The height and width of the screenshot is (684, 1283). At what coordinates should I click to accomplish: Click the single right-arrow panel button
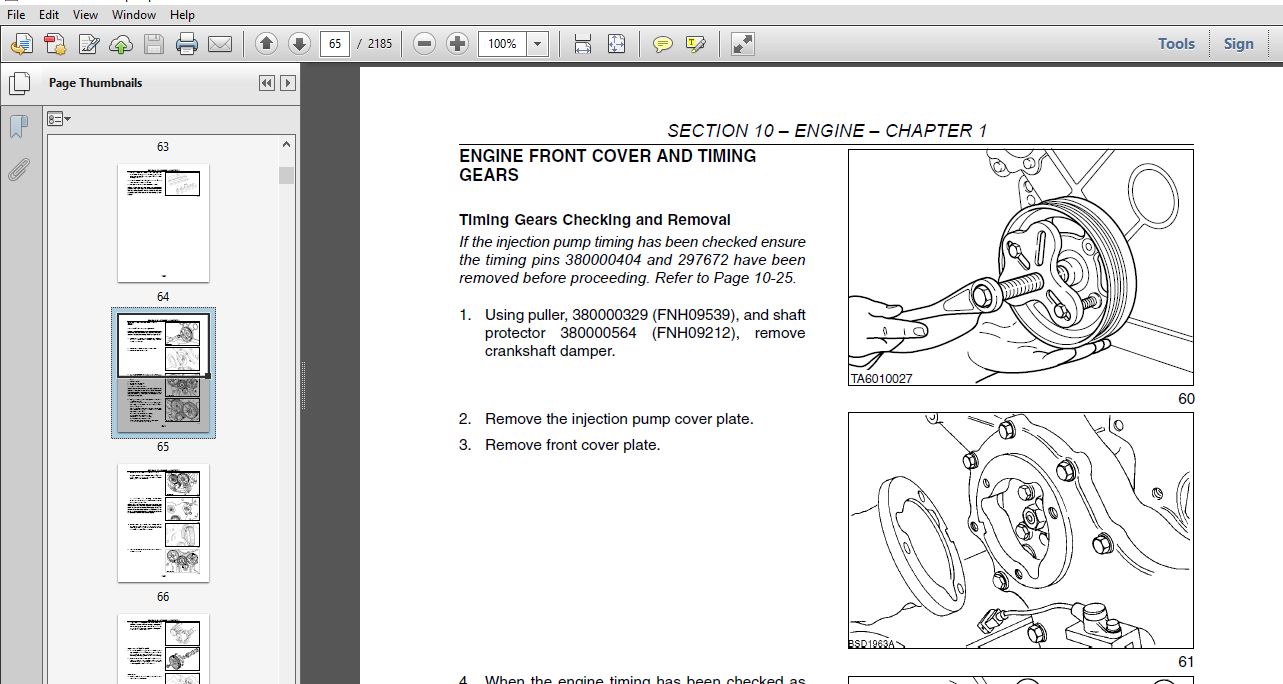288,83
